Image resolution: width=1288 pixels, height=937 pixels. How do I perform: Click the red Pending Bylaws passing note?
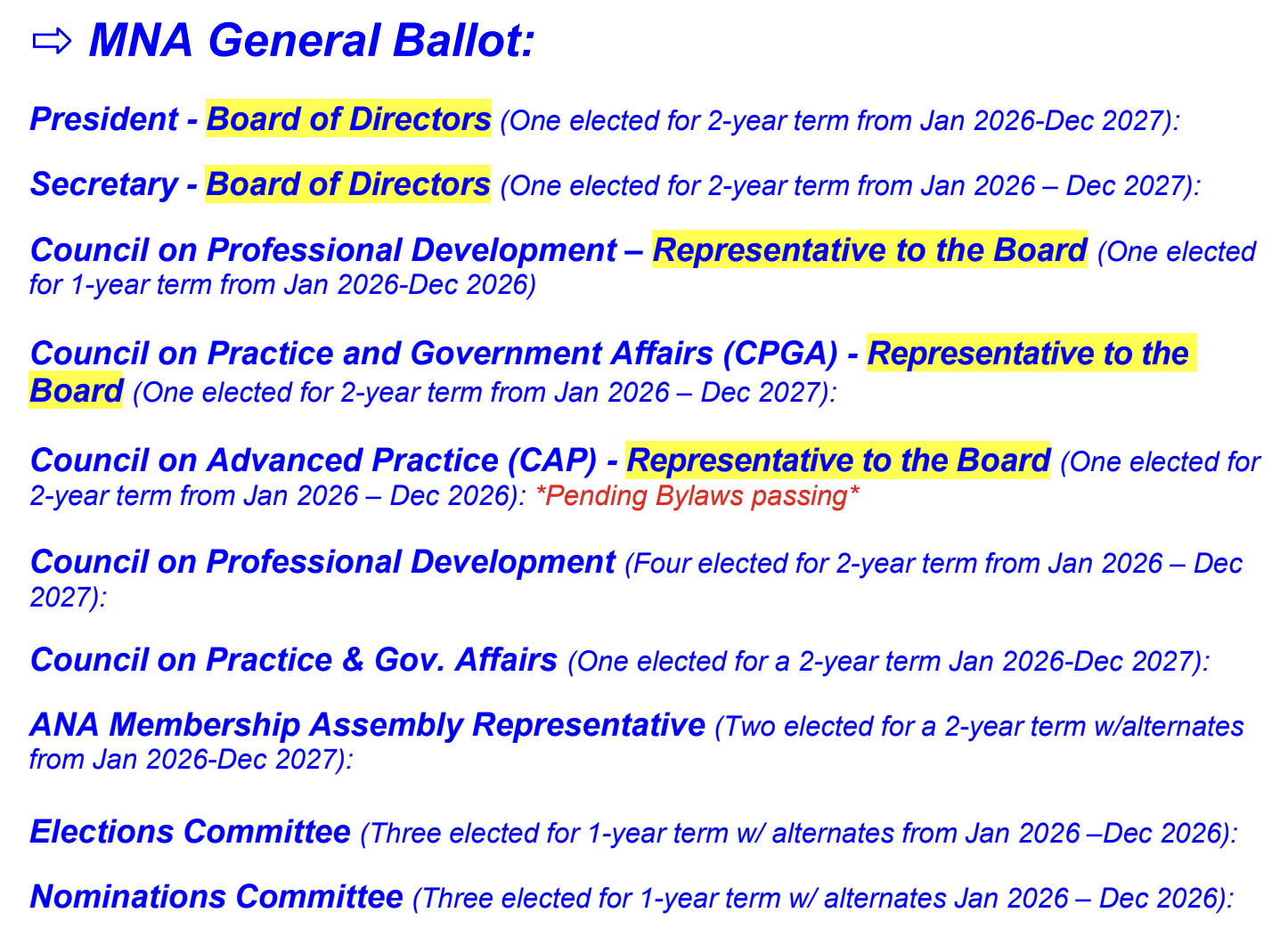pos(697,496)
